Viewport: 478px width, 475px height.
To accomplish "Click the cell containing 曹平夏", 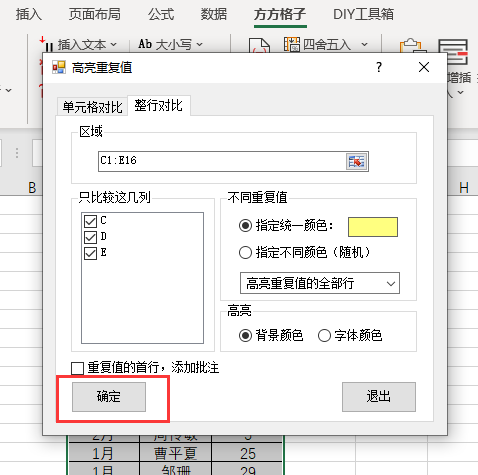I will pyautogui.click(x=175, y=453).
